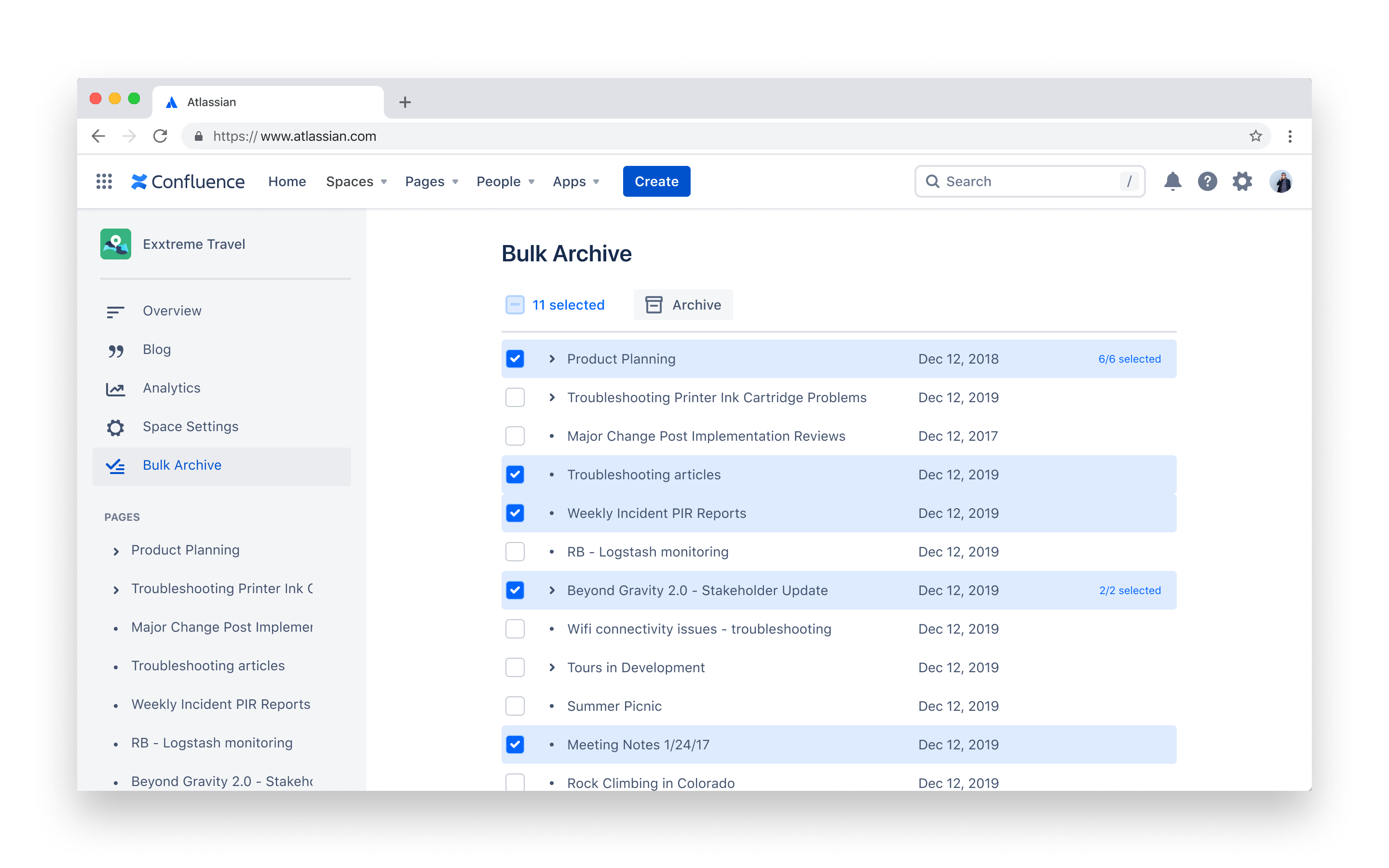Open the notifications bell icon

[x=1172, y=181]
